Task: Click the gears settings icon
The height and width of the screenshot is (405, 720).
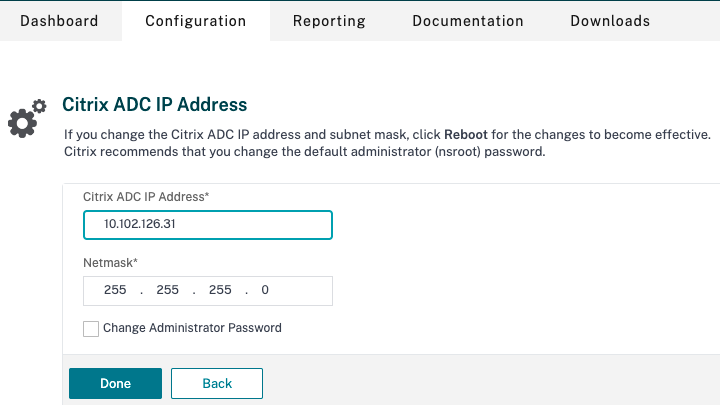Action: pyautogui.click(x=27, y=118)
